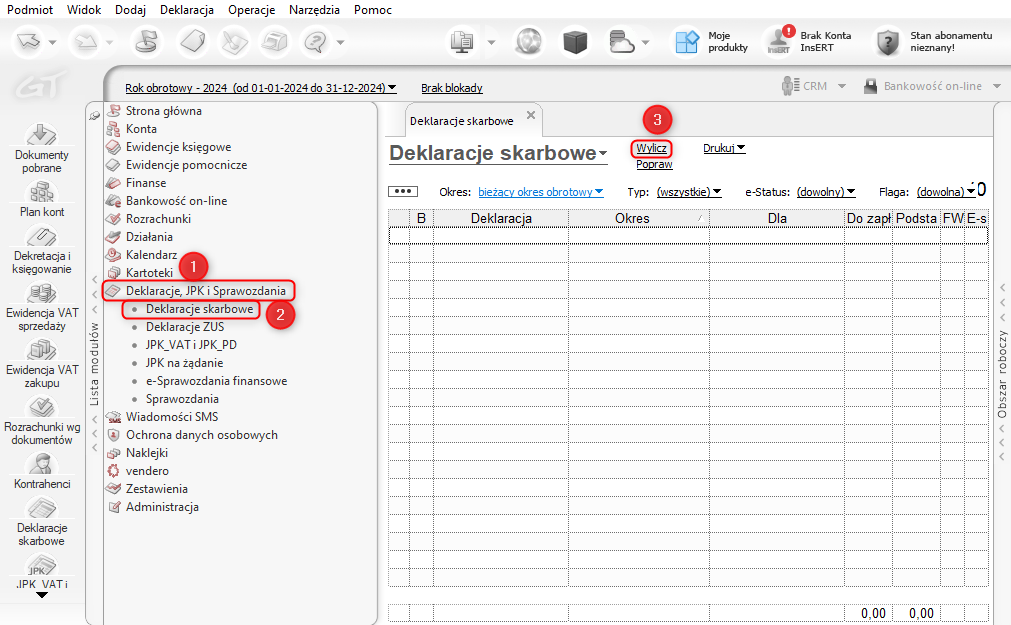Open Ewidencja VAT zakupu sidebar shortcut
1011x625 pixels.
41,364
